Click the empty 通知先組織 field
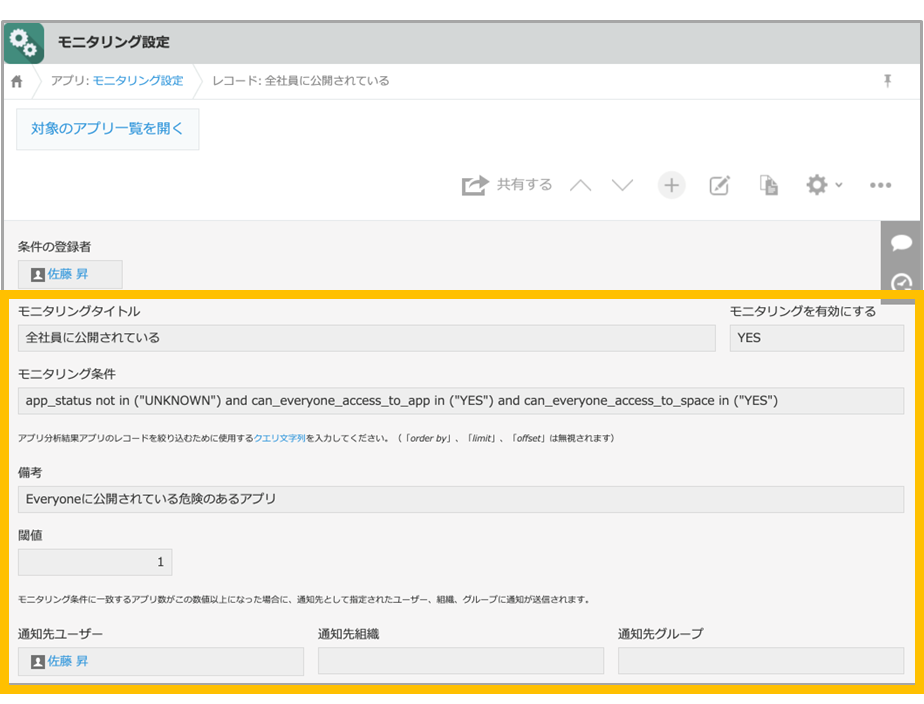924x704 pixels. pyautogui.click(x=461, y=661)
